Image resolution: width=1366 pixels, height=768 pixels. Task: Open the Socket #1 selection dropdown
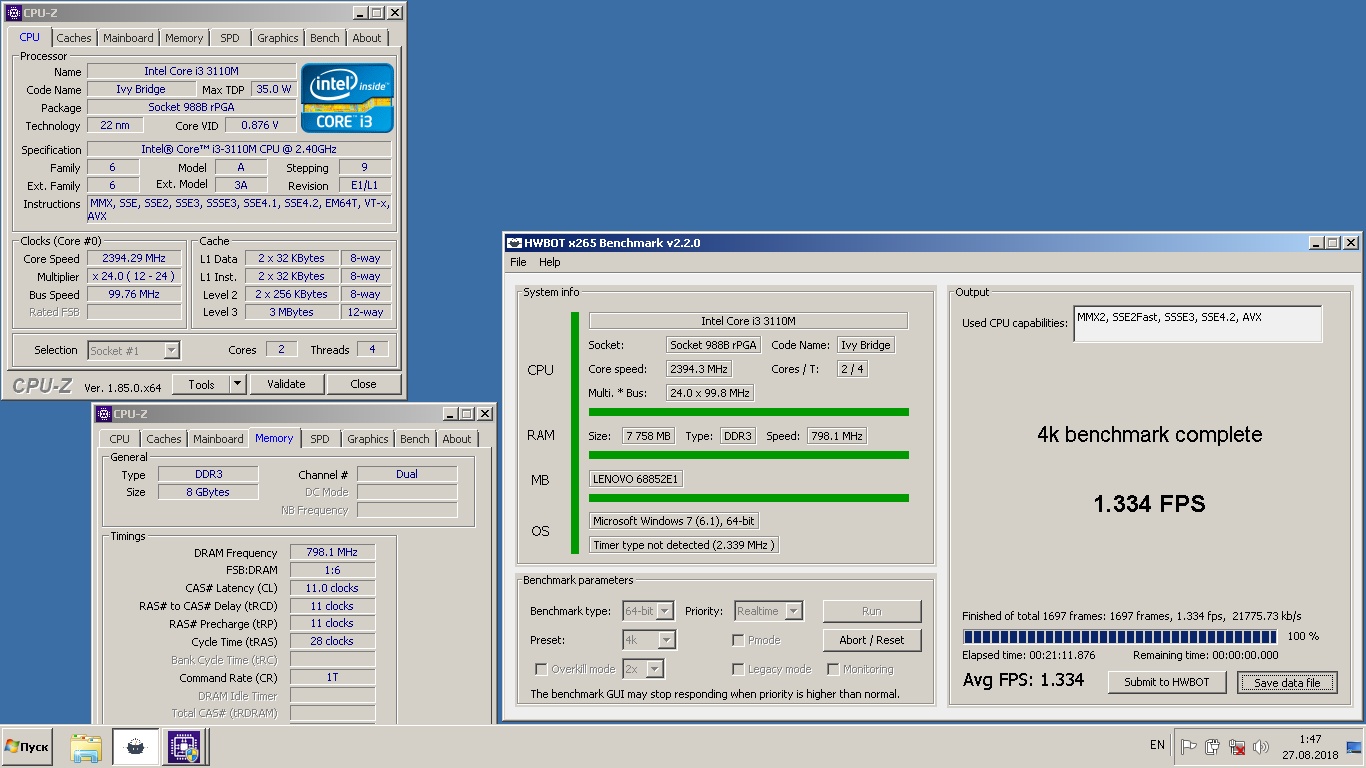(x=134, y=350)
